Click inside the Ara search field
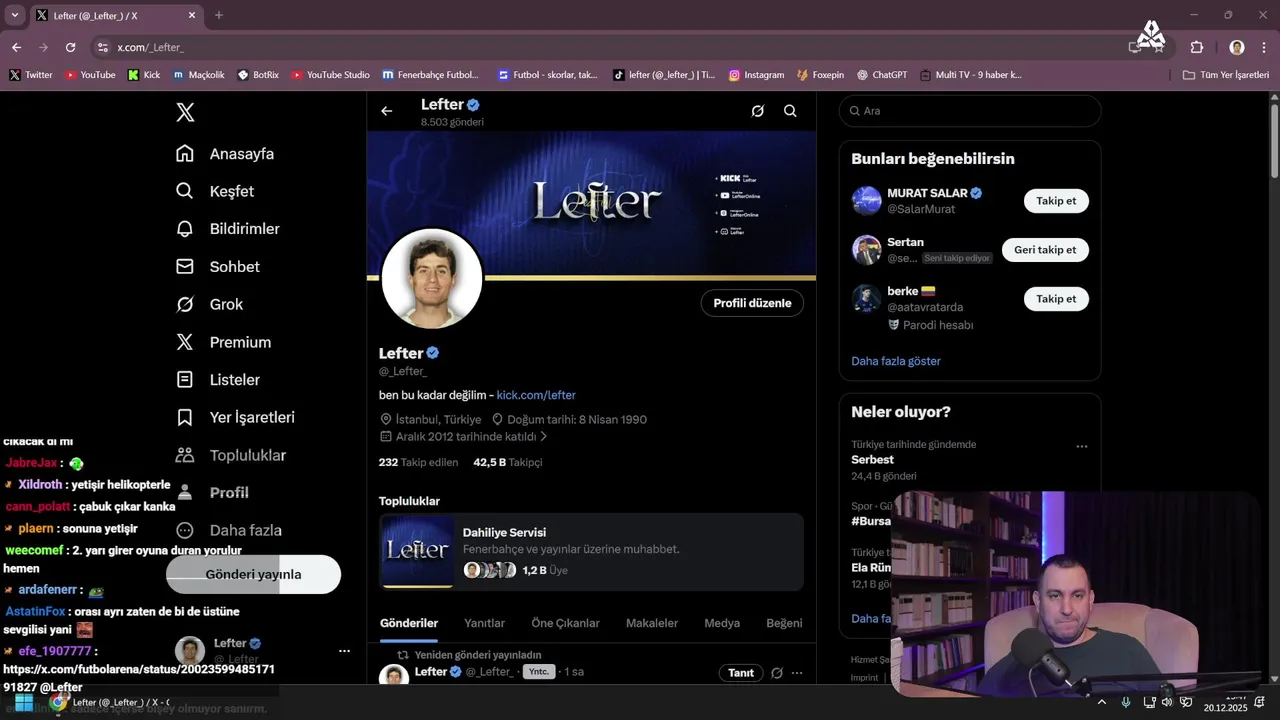 point(970,111)
